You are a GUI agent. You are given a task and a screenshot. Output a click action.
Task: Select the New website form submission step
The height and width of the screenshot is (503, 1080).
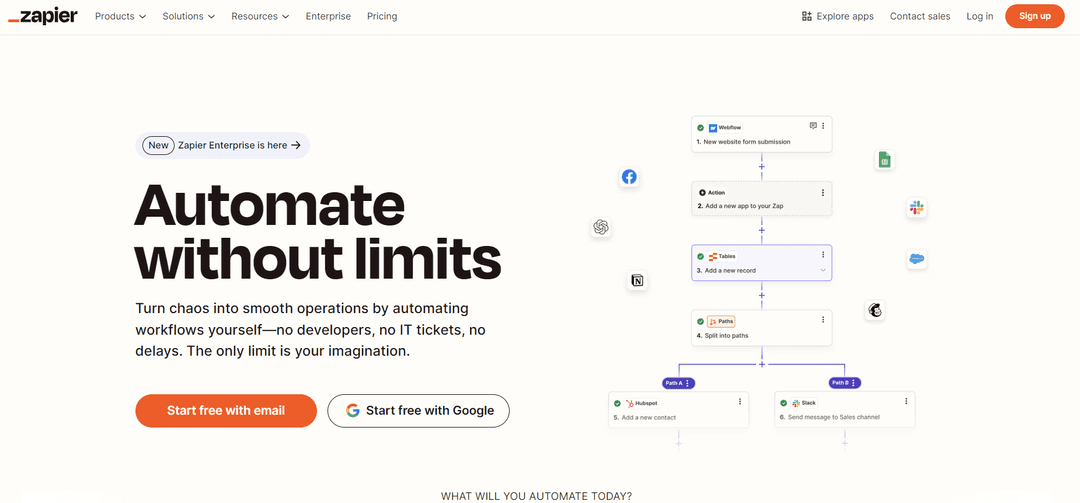pyautogui.click(x=762, y=134)
